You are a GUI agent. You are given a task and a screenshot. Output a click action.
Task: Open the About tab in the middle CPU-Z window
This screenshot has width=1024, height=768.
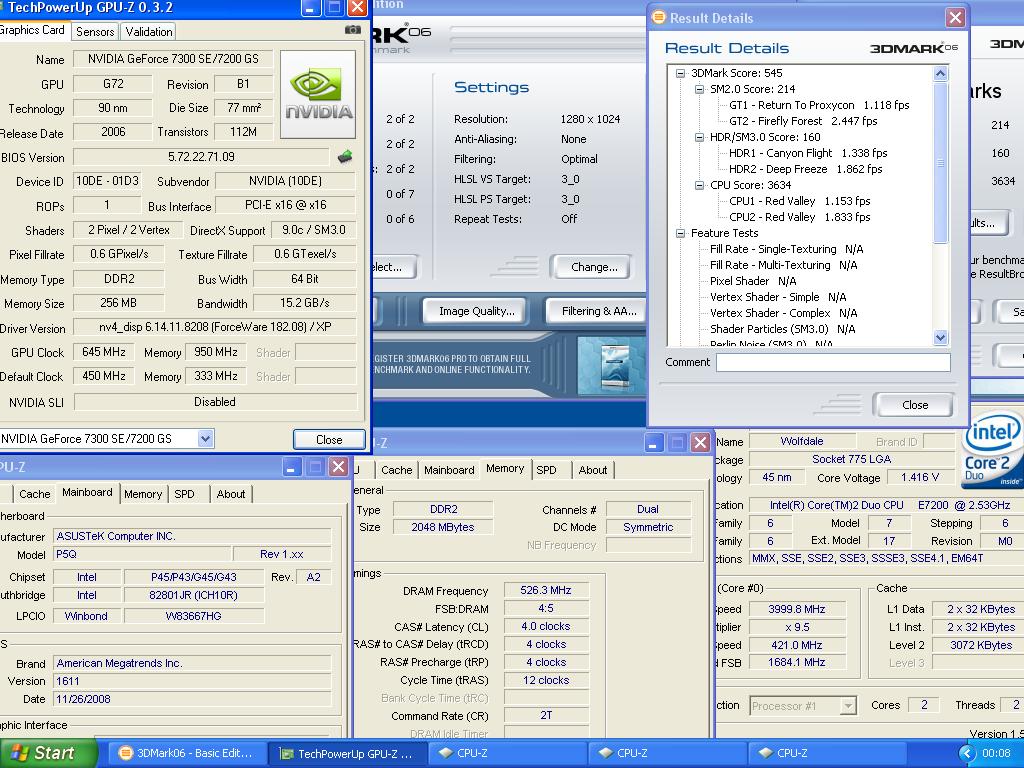[592, 470]
